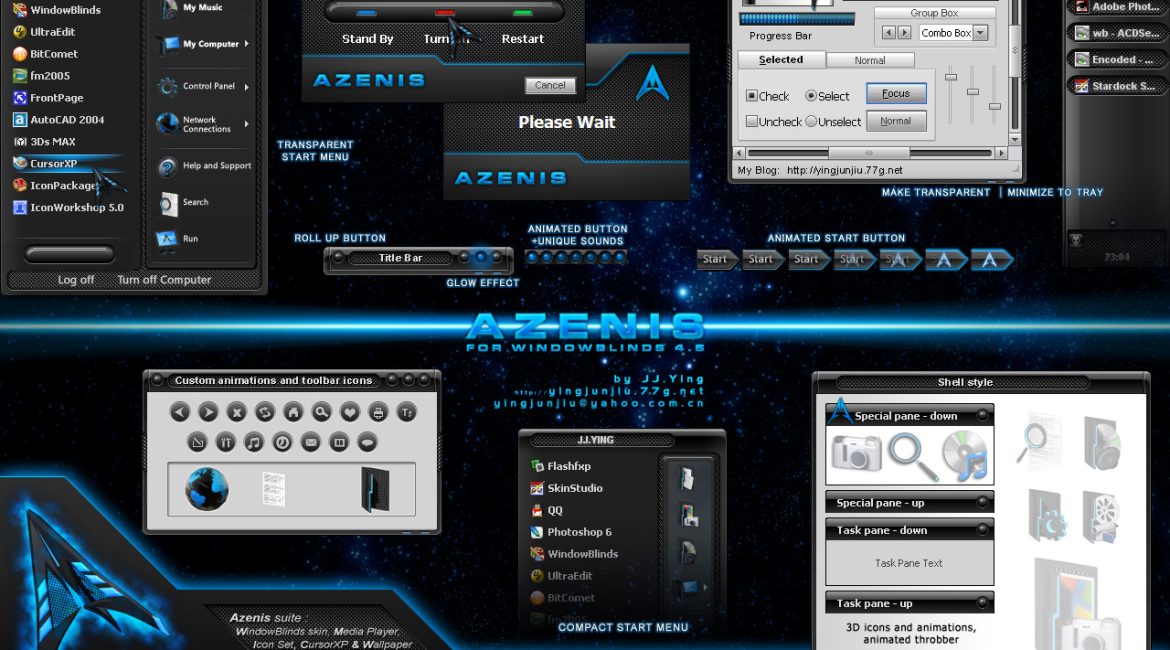Click Restart in shutdown dialog
Viewport: 1170px width, 650px height.
coord(522,39)
